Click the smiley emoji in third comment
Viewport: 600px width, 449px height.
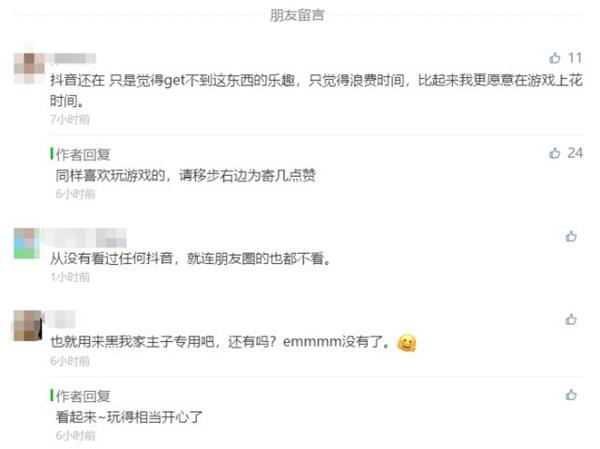[406, 343]
